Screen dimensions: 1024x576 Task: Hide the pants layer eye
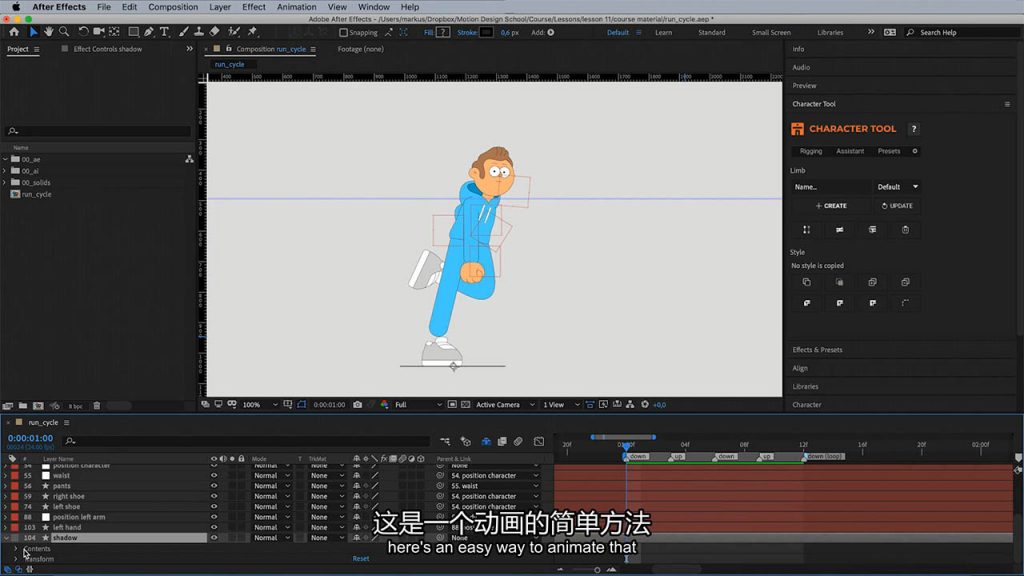point(214,486)
